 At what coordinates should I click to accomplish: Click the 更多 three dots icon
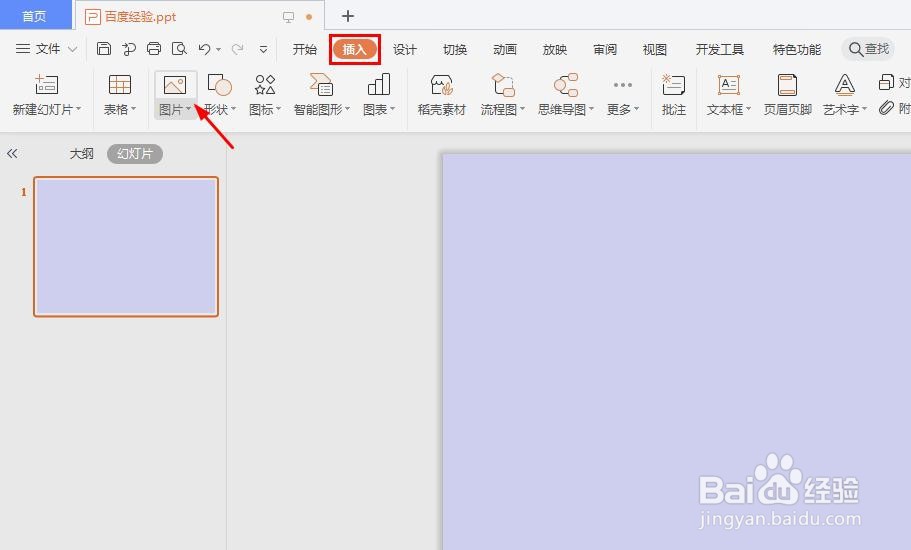click(623, 85)
